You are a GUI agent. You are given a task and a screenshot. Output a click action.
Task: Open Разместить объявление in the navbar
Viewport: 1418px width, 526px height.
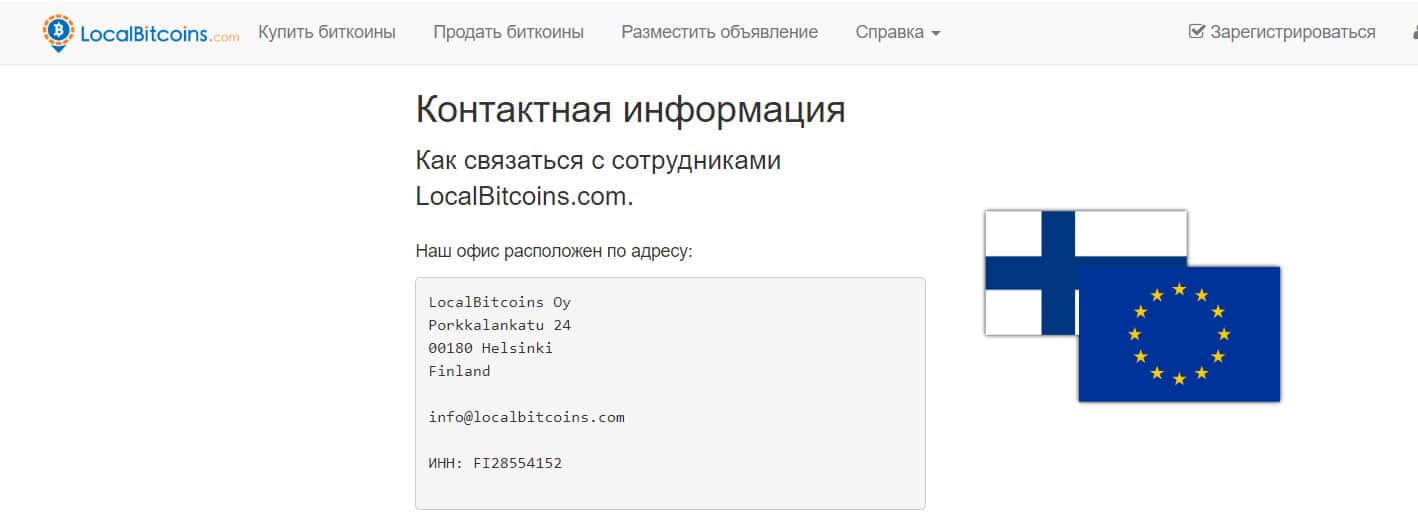point(719,32)
